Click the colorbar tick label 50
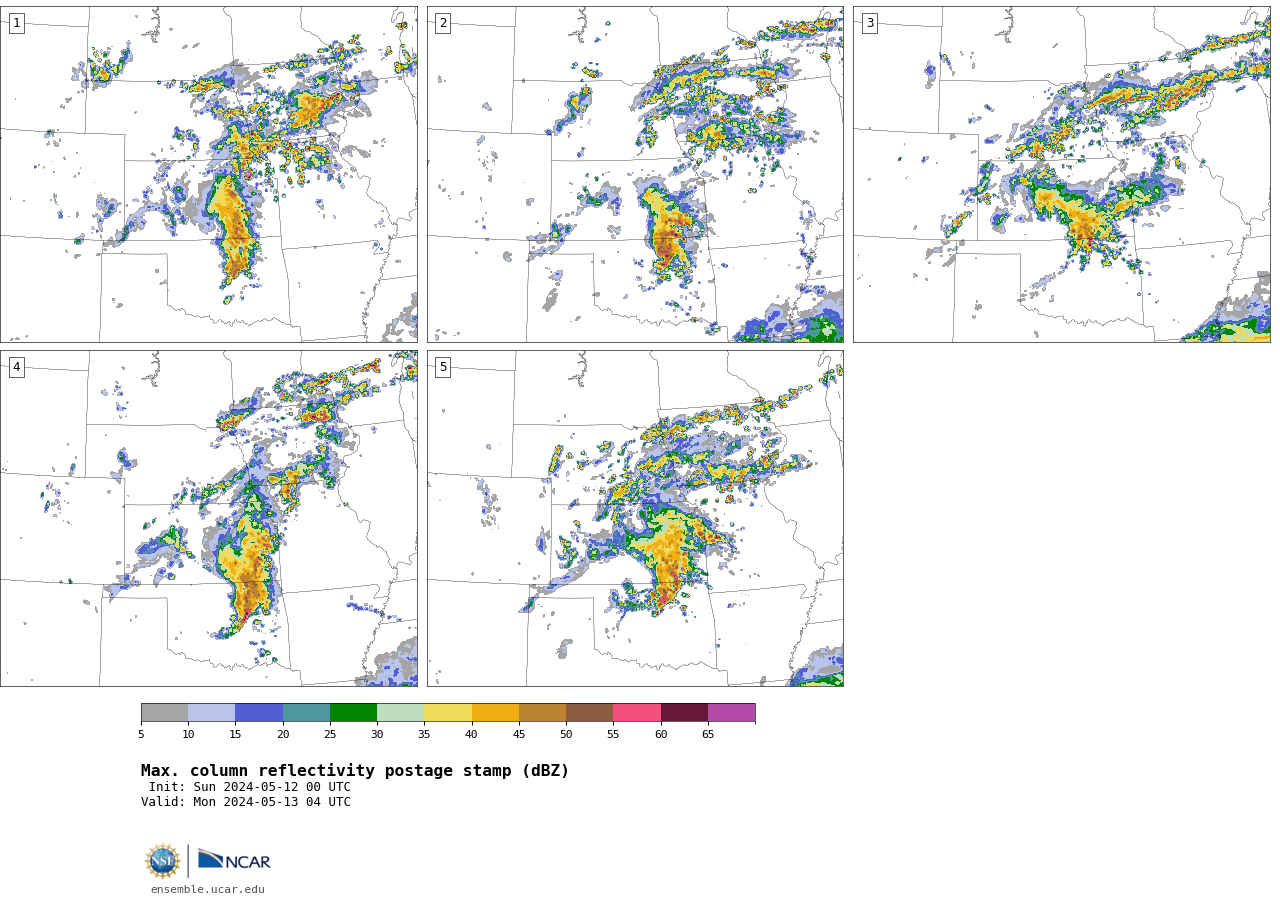Image resolution: width=1280 pixels, height=901 pixels. point(566,735)
